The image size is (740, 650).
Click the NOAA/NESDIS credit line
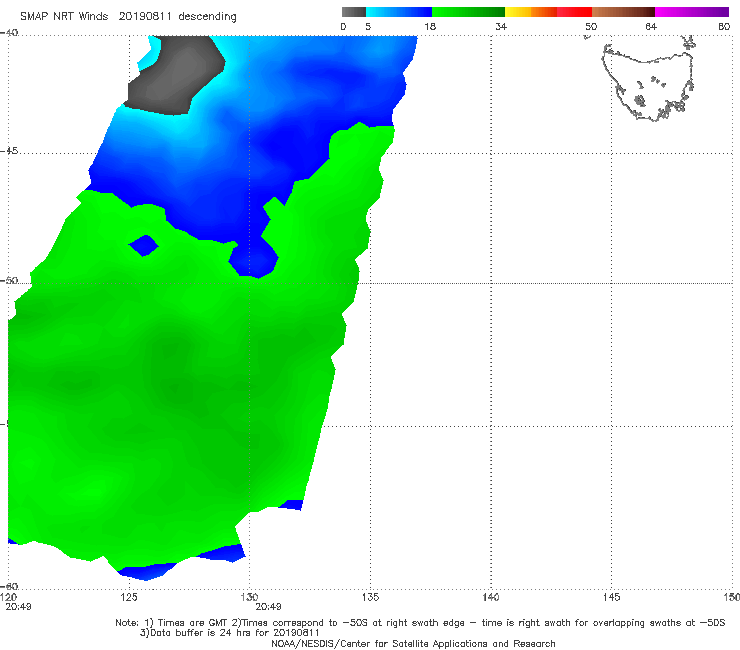click(x=413, y=644)
